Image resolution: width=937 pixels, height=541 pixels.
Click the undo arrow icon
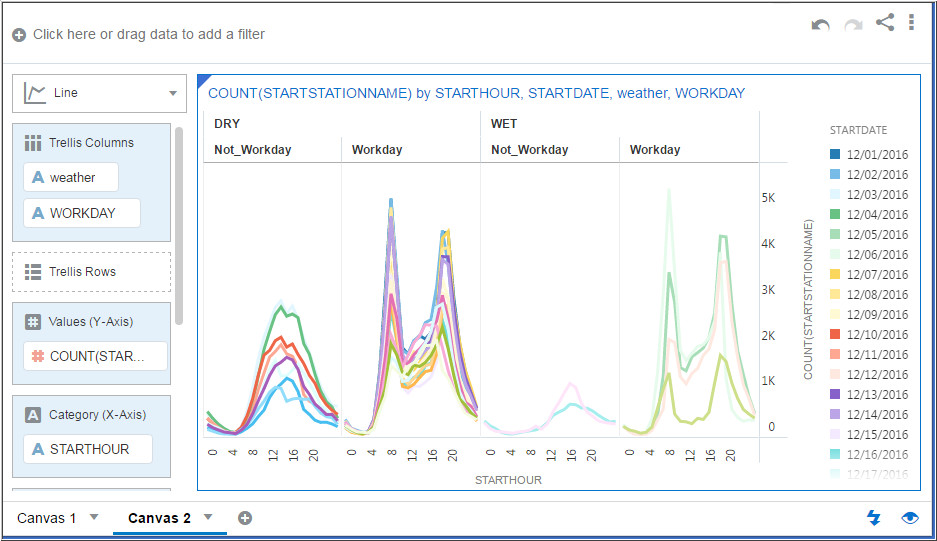pos(820,25)
